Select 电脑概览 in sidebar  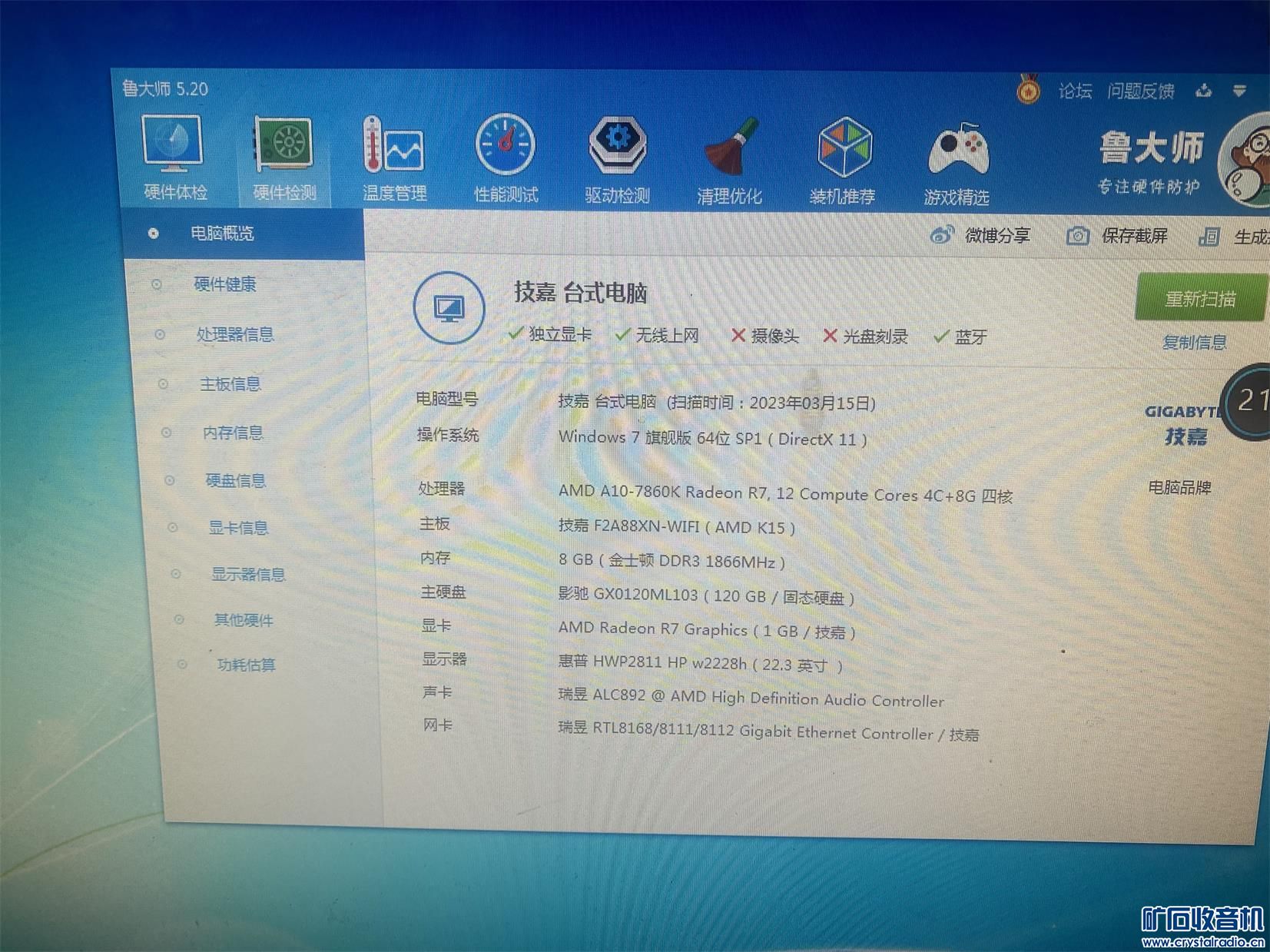point(244,233)
